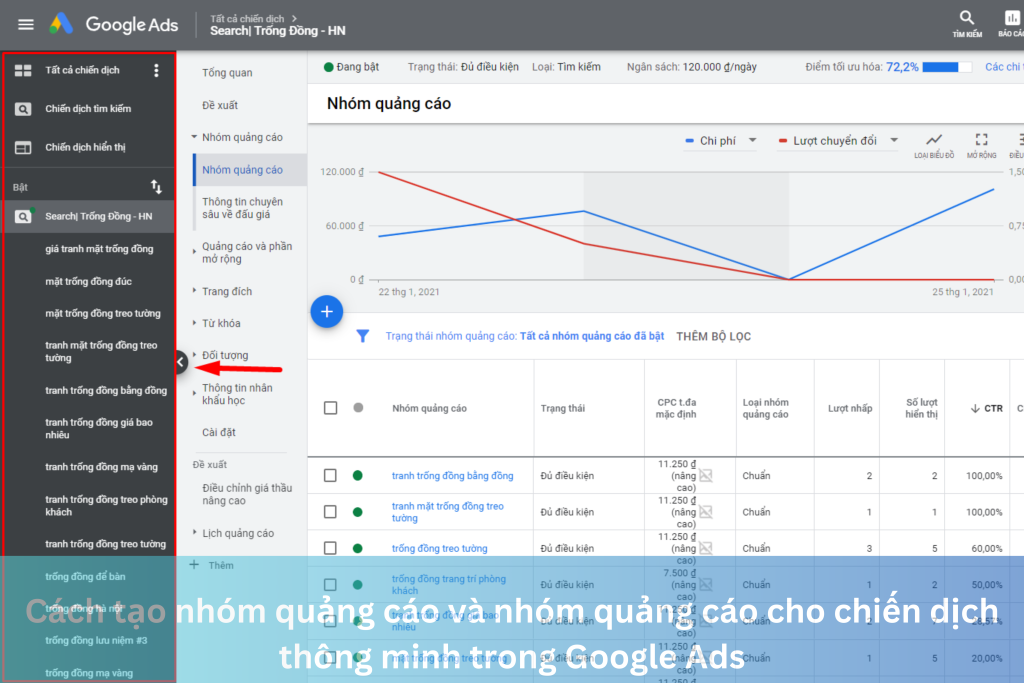The height and width of the screenshot is (683, 1024).
Task: Expand Quảng cáo và phần mở rộng section
Action: pos(194,251)
